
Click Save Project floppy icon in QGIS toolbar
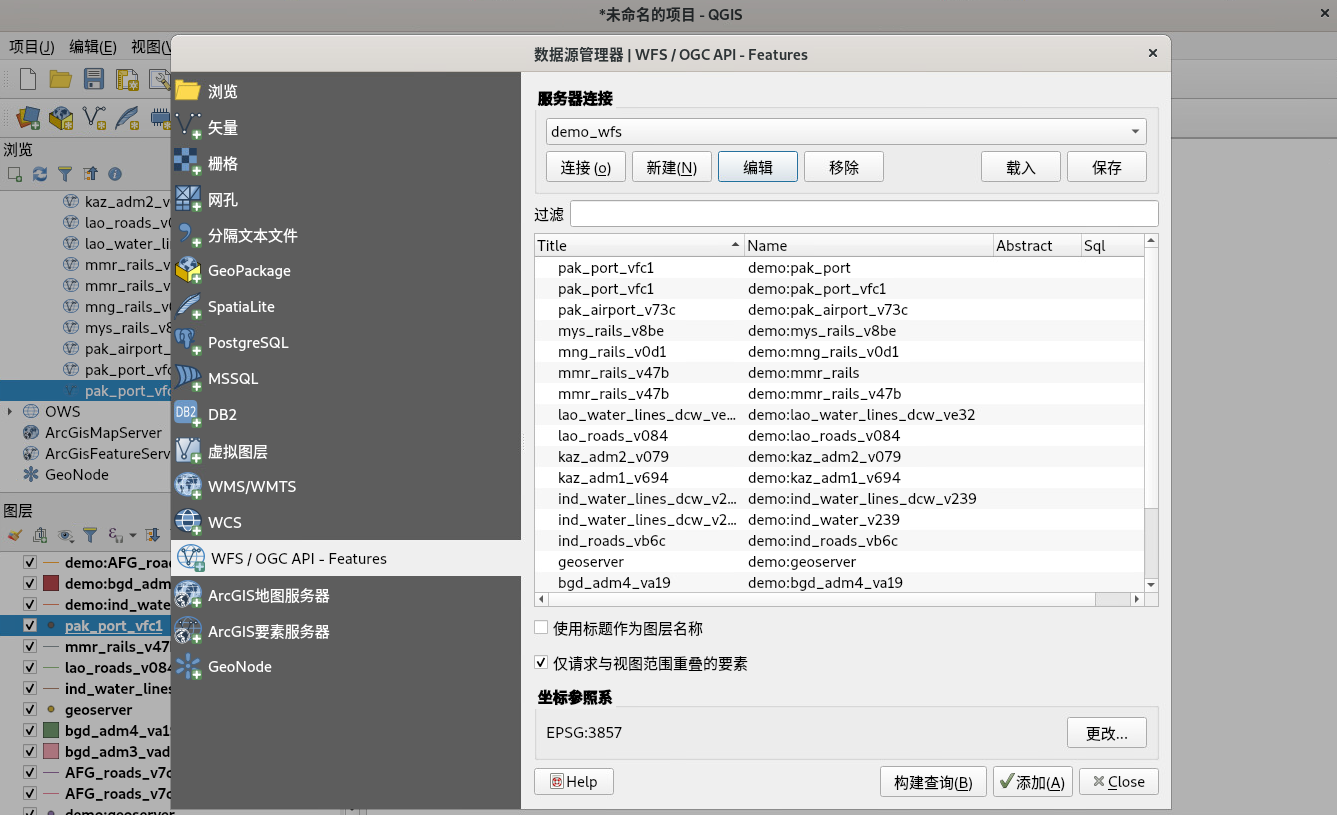(x=94, y=80)
